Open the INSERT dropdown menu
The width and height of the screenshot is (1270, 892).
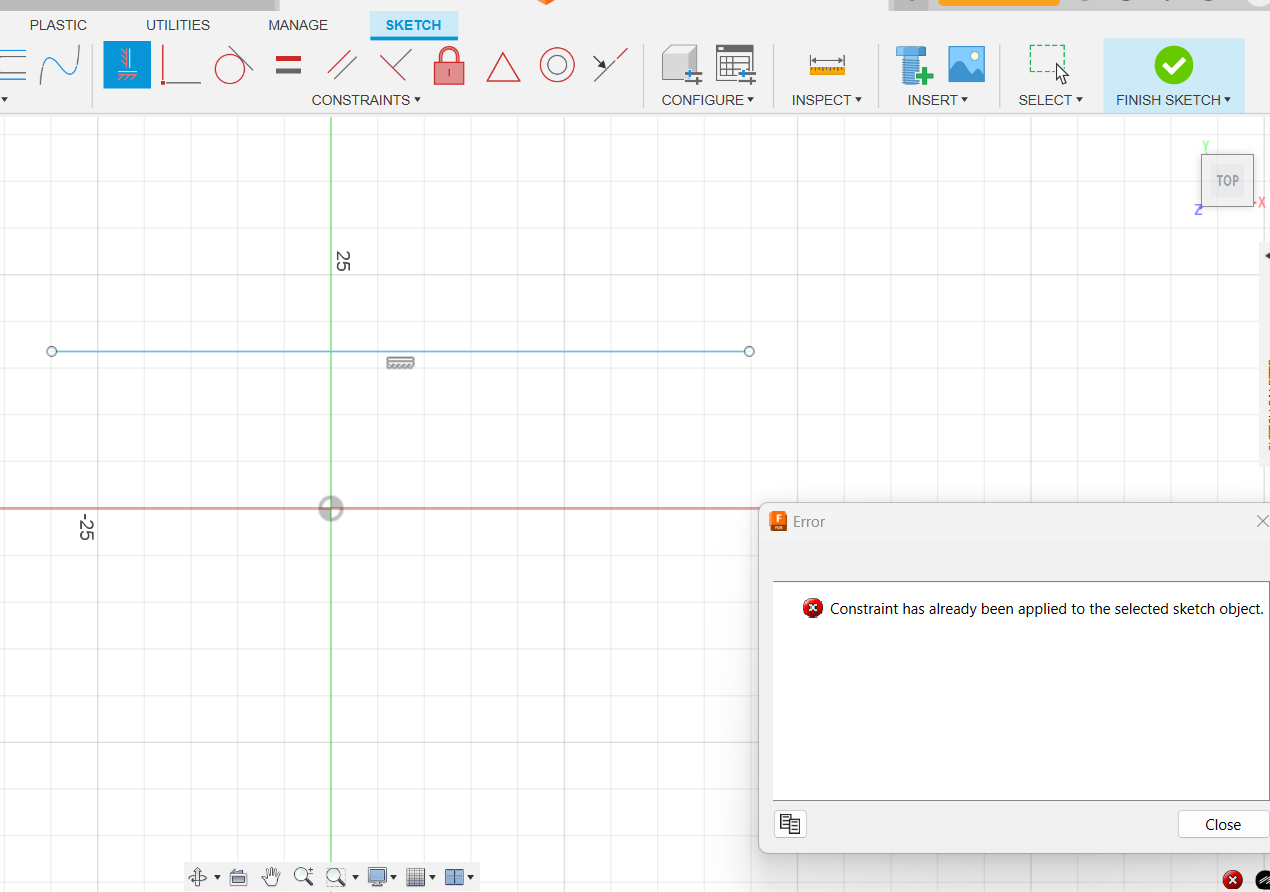[939, 100]
